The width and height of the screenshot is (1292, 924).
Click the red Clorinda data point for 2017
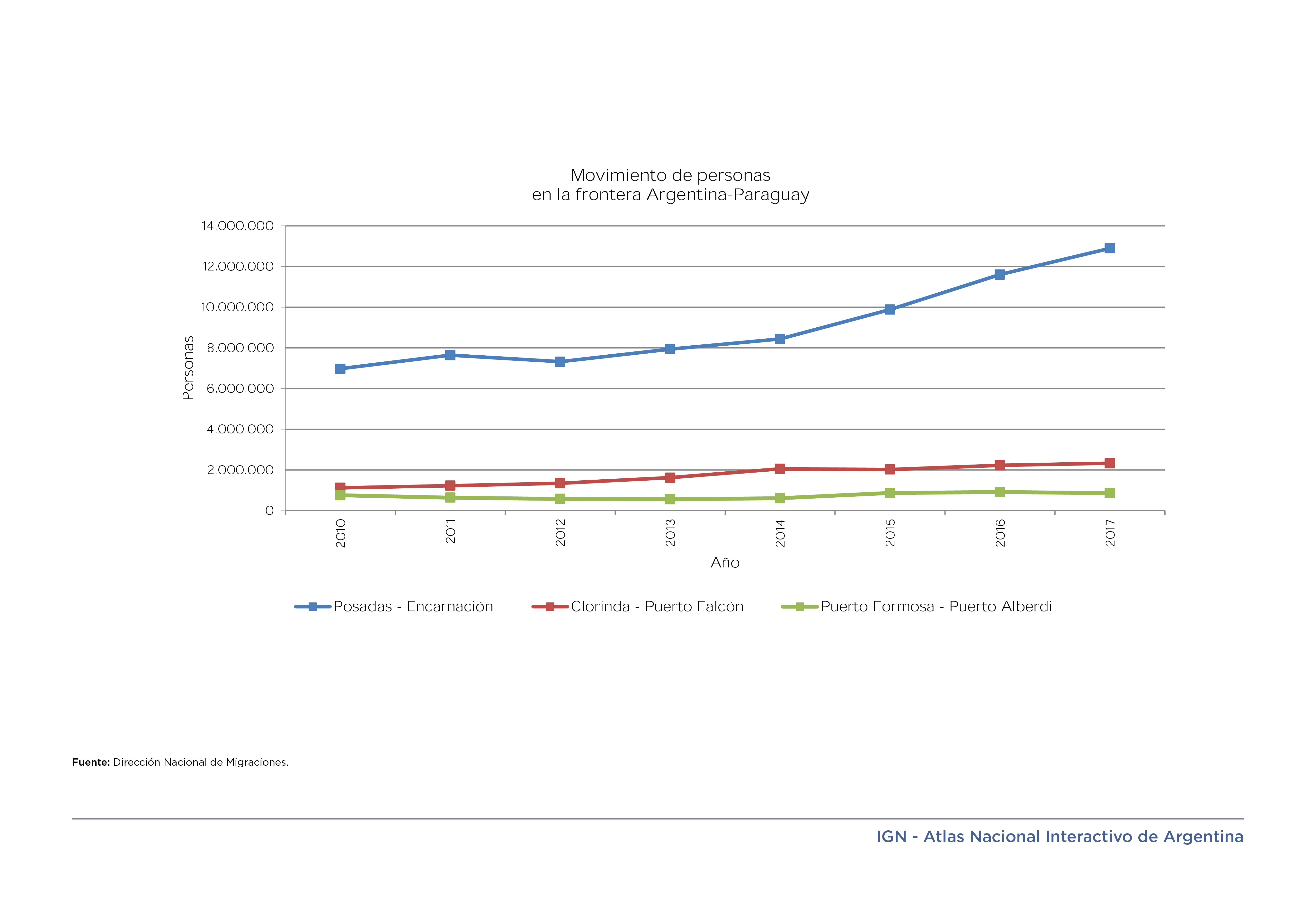1109,463
